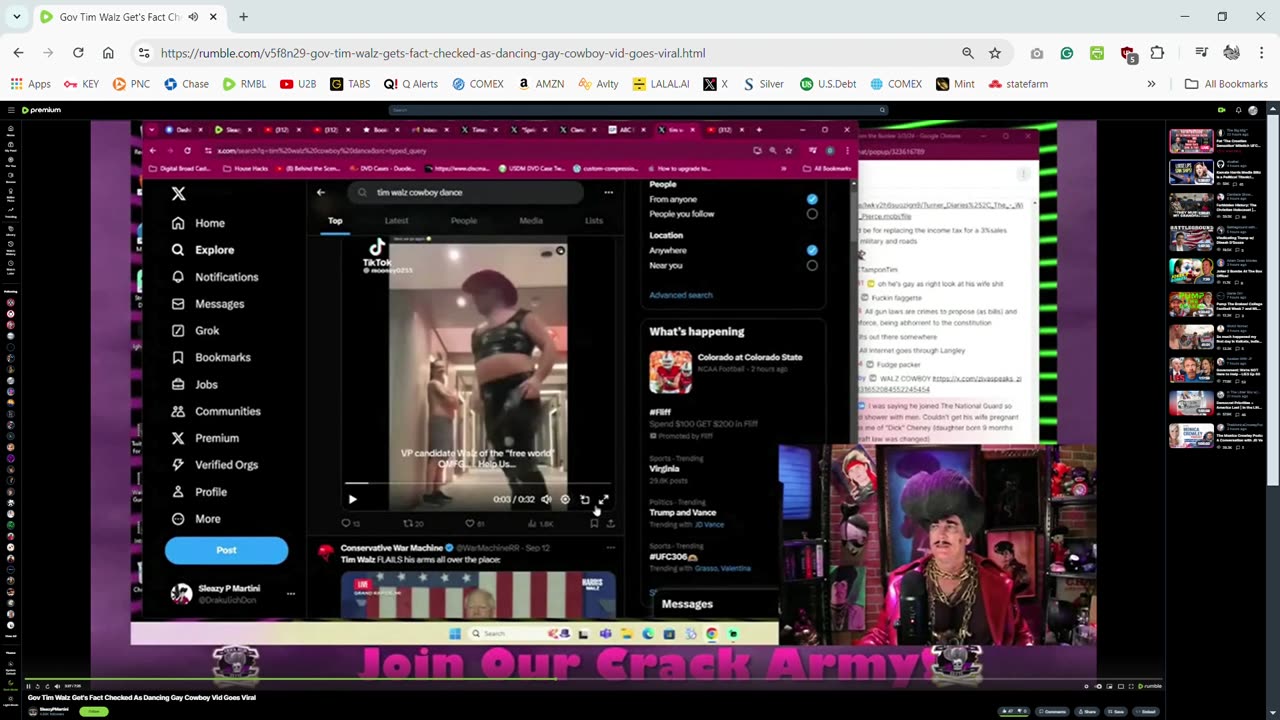Open Rumble's notifications bell
1280x720 pixels.
pos(1238,110)
